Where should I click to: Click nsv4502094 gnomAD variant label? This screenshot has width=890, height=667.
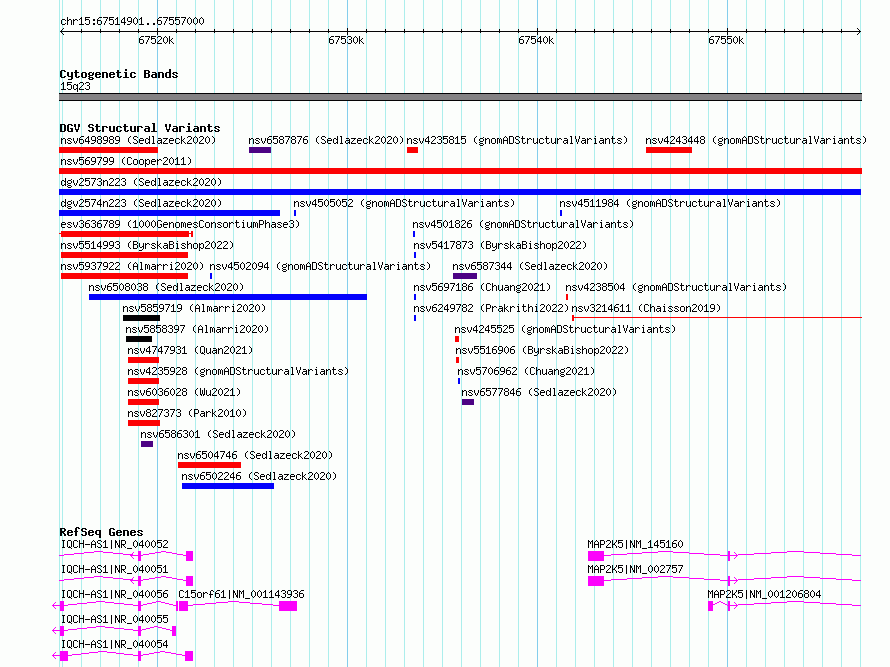pos(320,266)
